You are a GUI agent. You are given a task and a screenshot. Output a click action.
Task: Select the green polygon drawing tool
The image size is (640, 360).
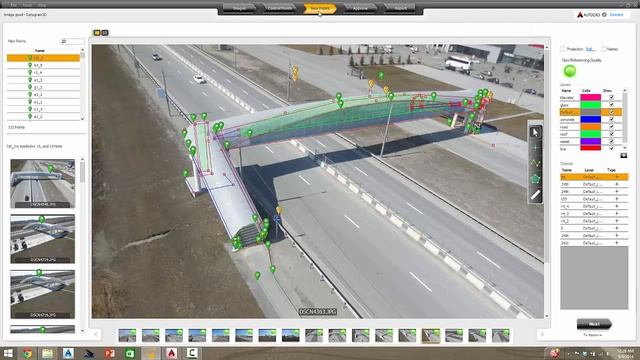535,179
